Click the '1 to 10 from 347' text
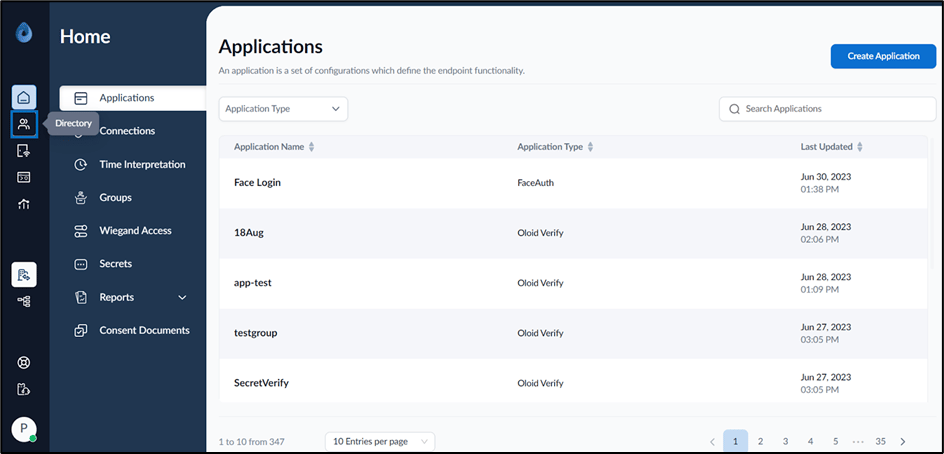The image size is (944, 454). click(x=252, y=442)
